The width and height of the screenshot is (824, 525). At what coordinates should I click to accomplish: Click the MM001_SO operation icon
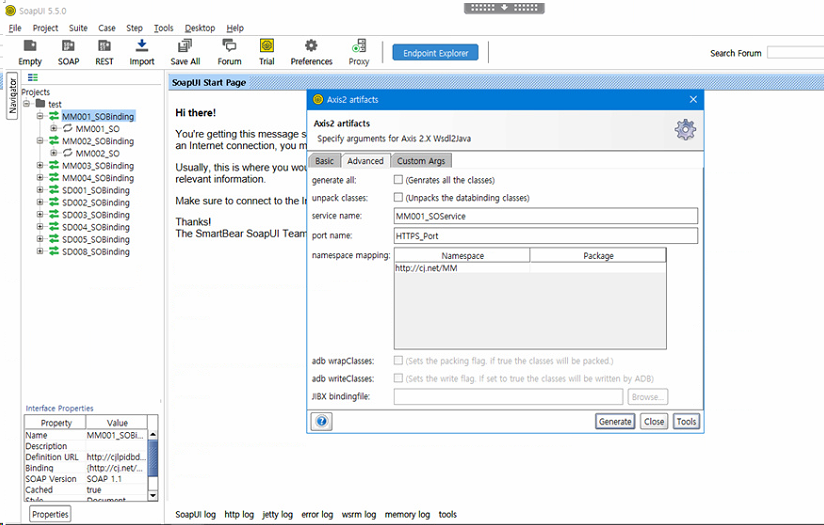coord(68,128)
